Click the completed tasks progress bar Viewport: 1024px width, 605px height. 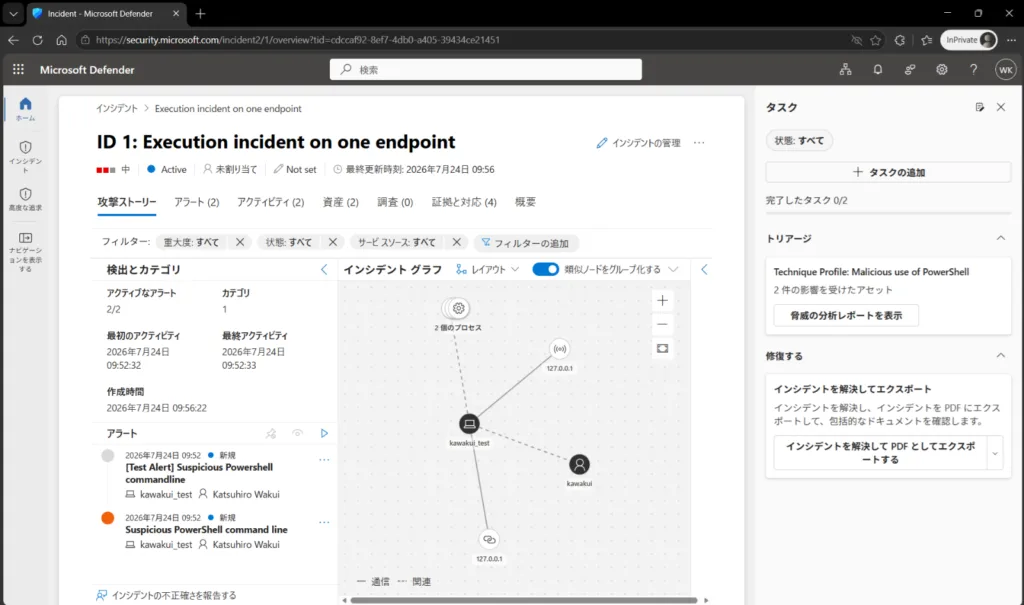pos(888,213)
